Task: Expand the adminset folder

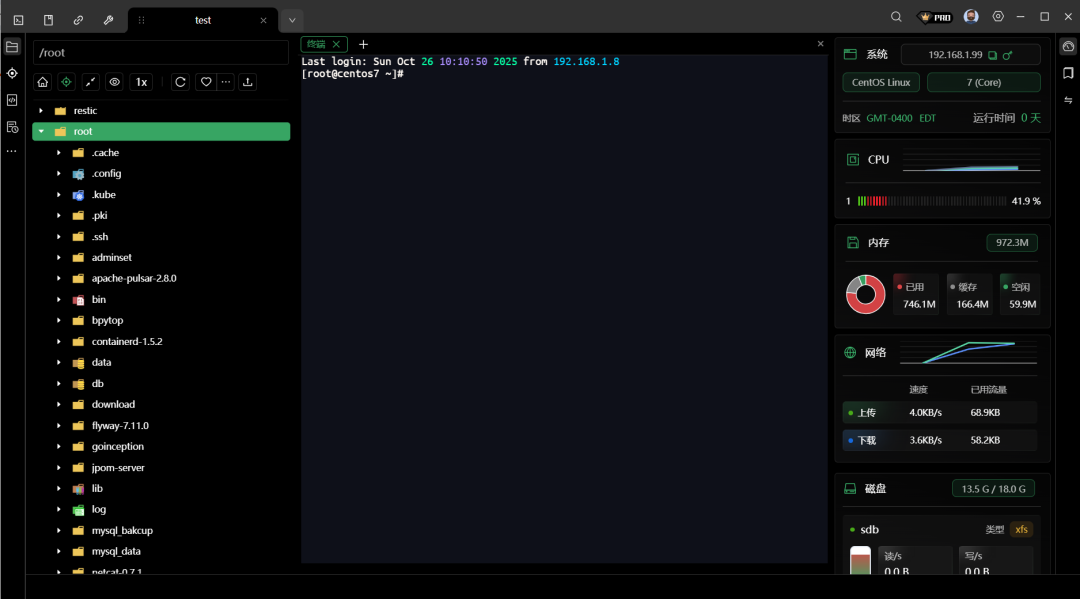Action: [x=59, y=258]
